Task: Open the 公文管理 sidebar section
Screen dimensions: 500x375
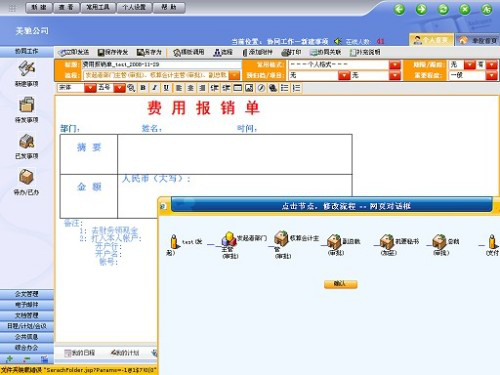Action: point(27,294)
